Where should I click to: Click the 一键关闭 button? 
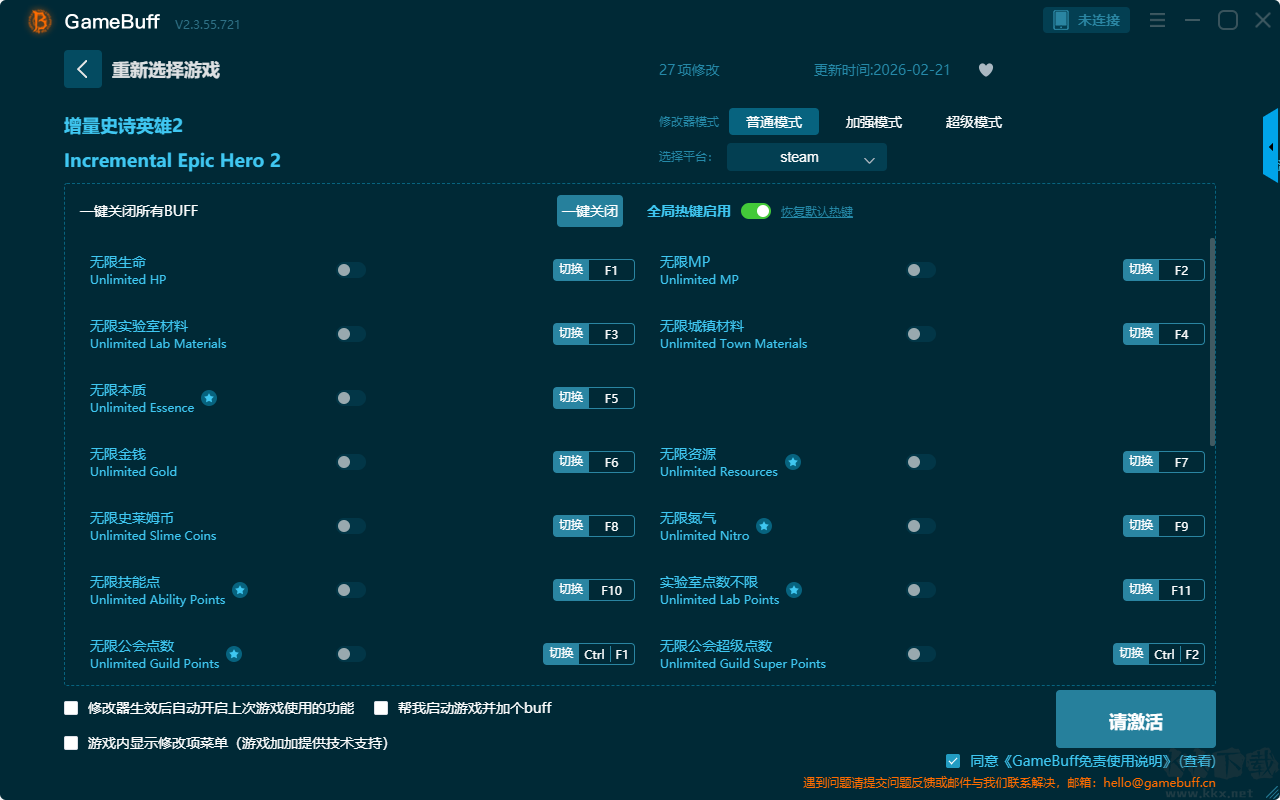point(590,211)
